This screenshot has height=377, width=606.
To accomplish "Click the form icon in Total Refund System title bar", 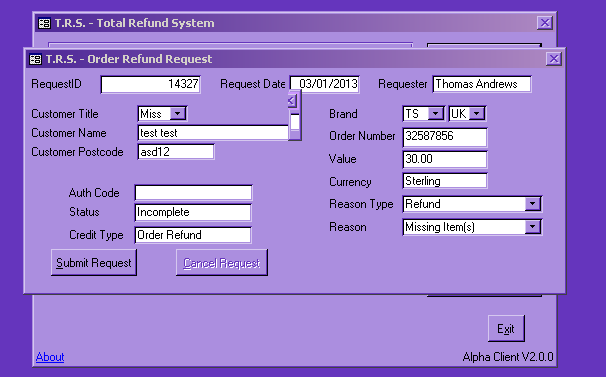I will click(44, 23).
